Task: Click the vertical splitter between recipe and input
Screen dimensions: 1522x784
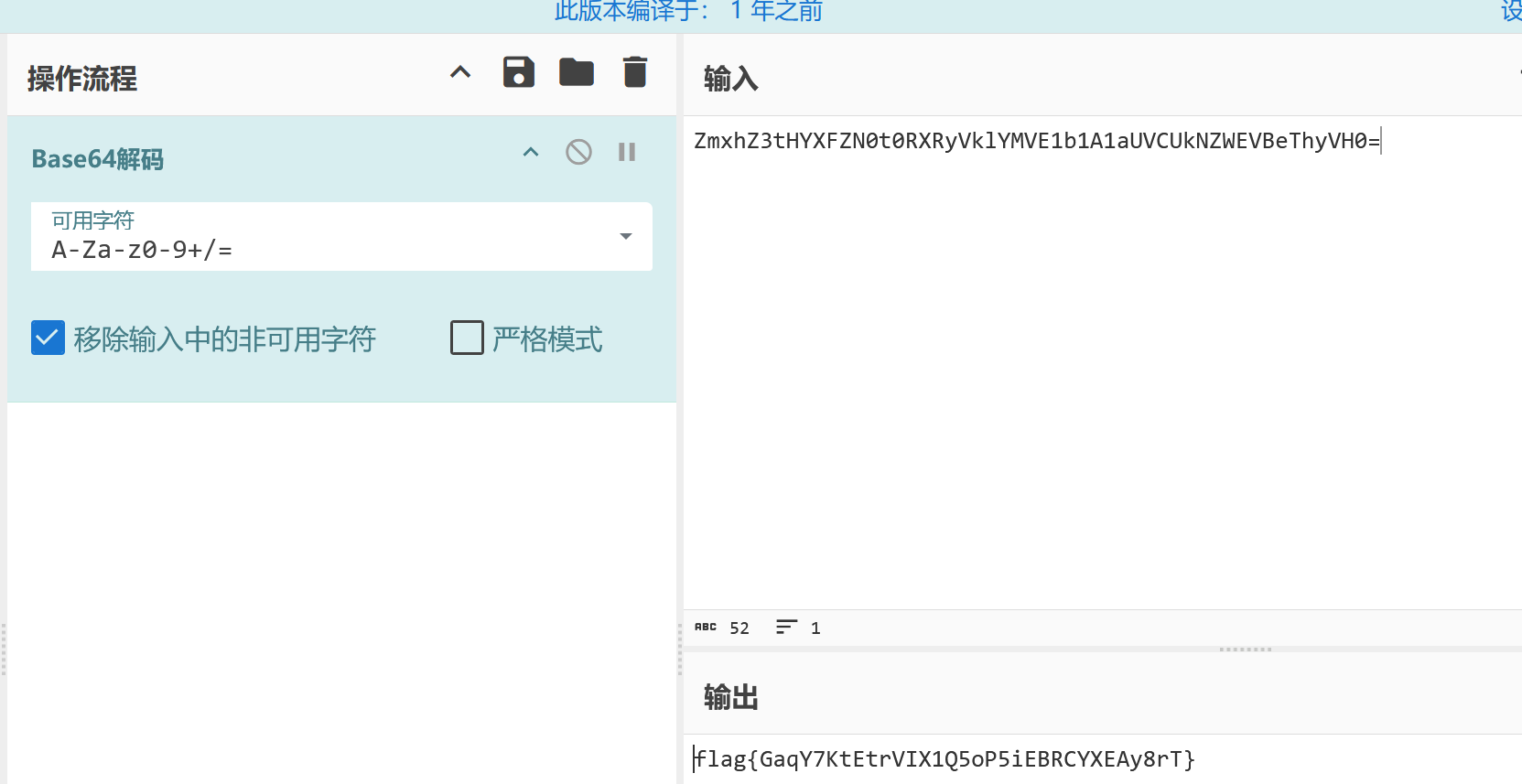Action: coord(680,650)
